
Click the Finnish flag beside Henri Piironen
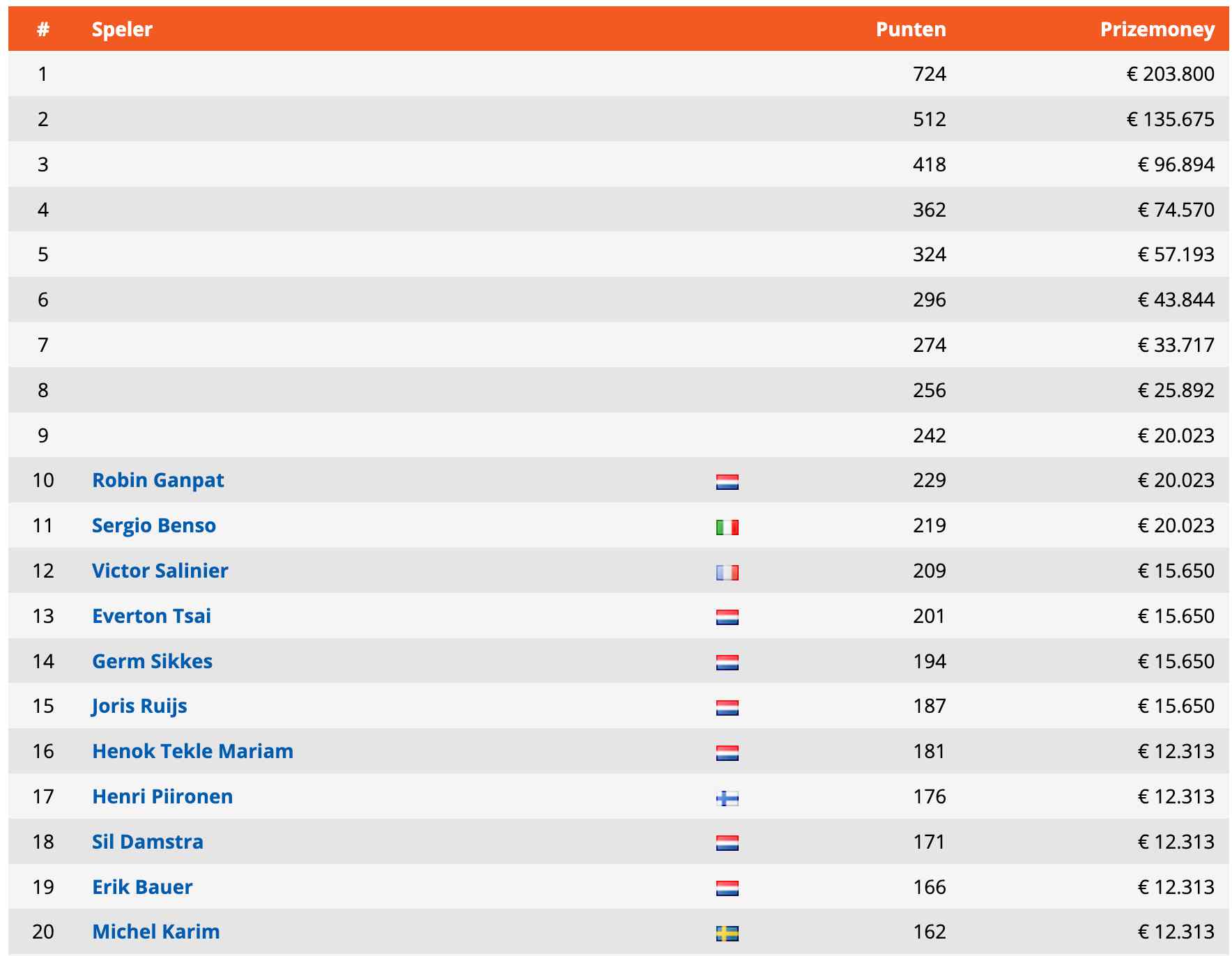coord(727,798)
